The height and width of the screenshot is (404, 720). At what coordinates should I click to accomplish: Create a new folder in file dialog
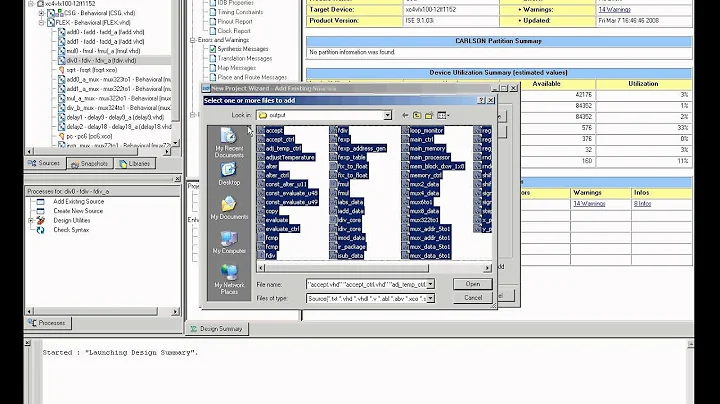(x=428, y=115)
